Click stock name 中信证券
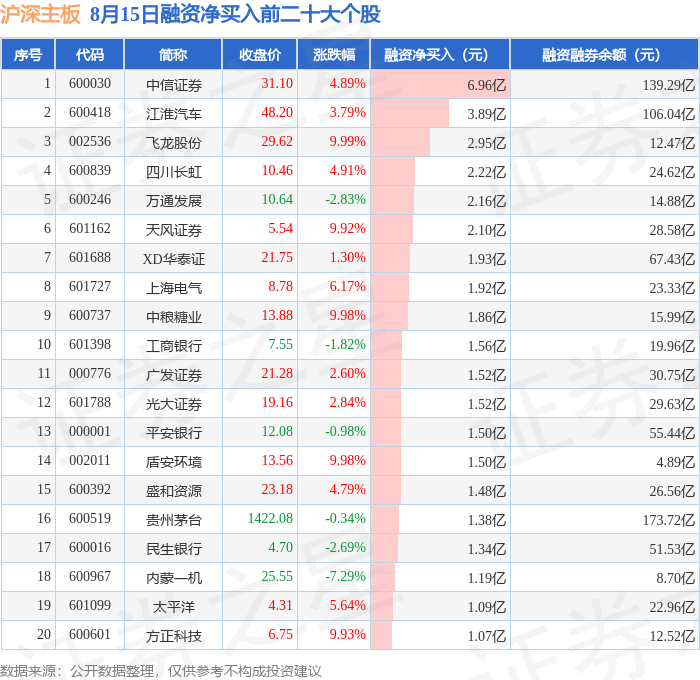Viewport: 700px width, 680px height. click(x=174, y=85)
